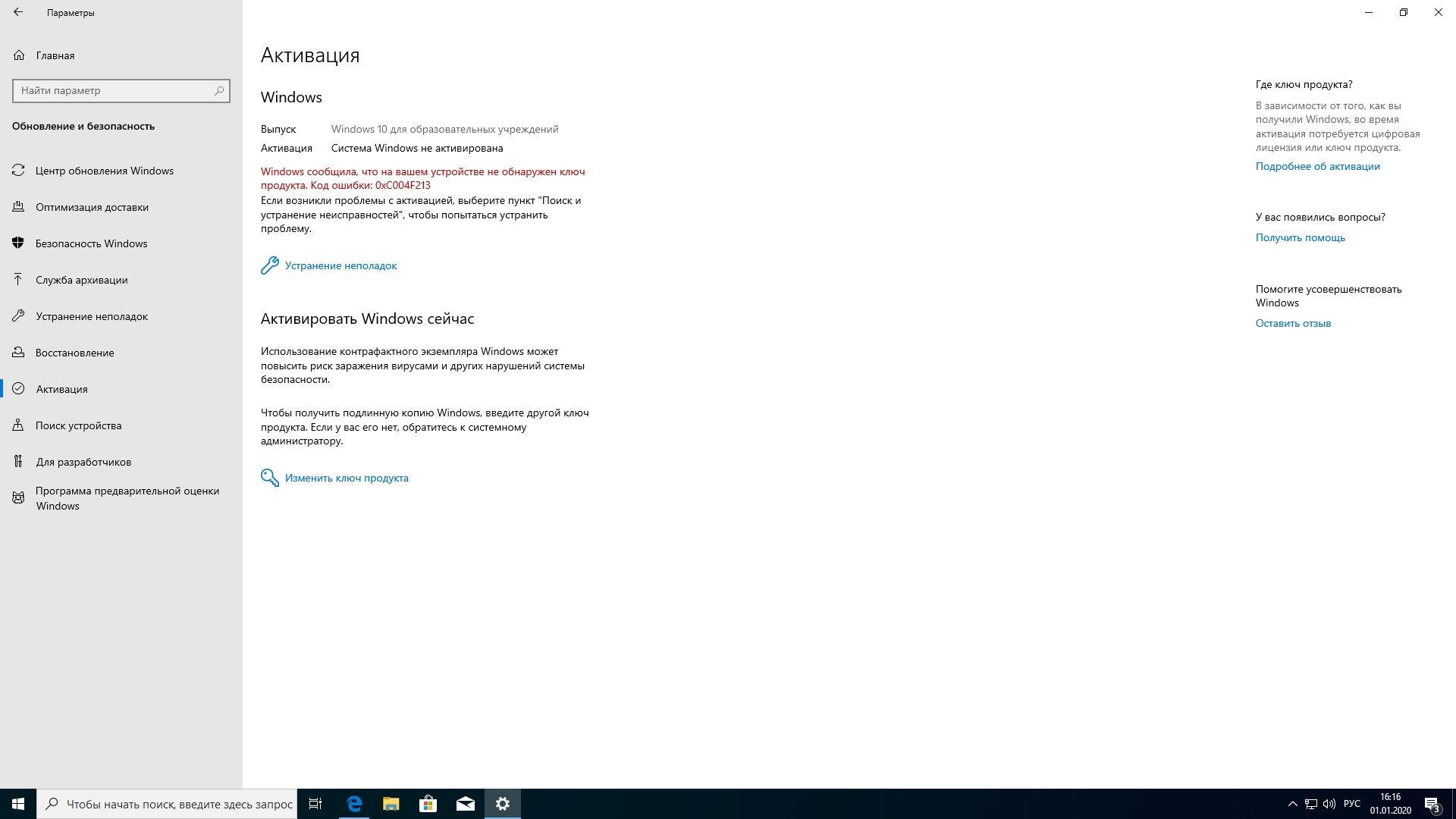Click Изменить ключ продукта link
This screenshot has width=1456, height=819.
pos(346,477)
